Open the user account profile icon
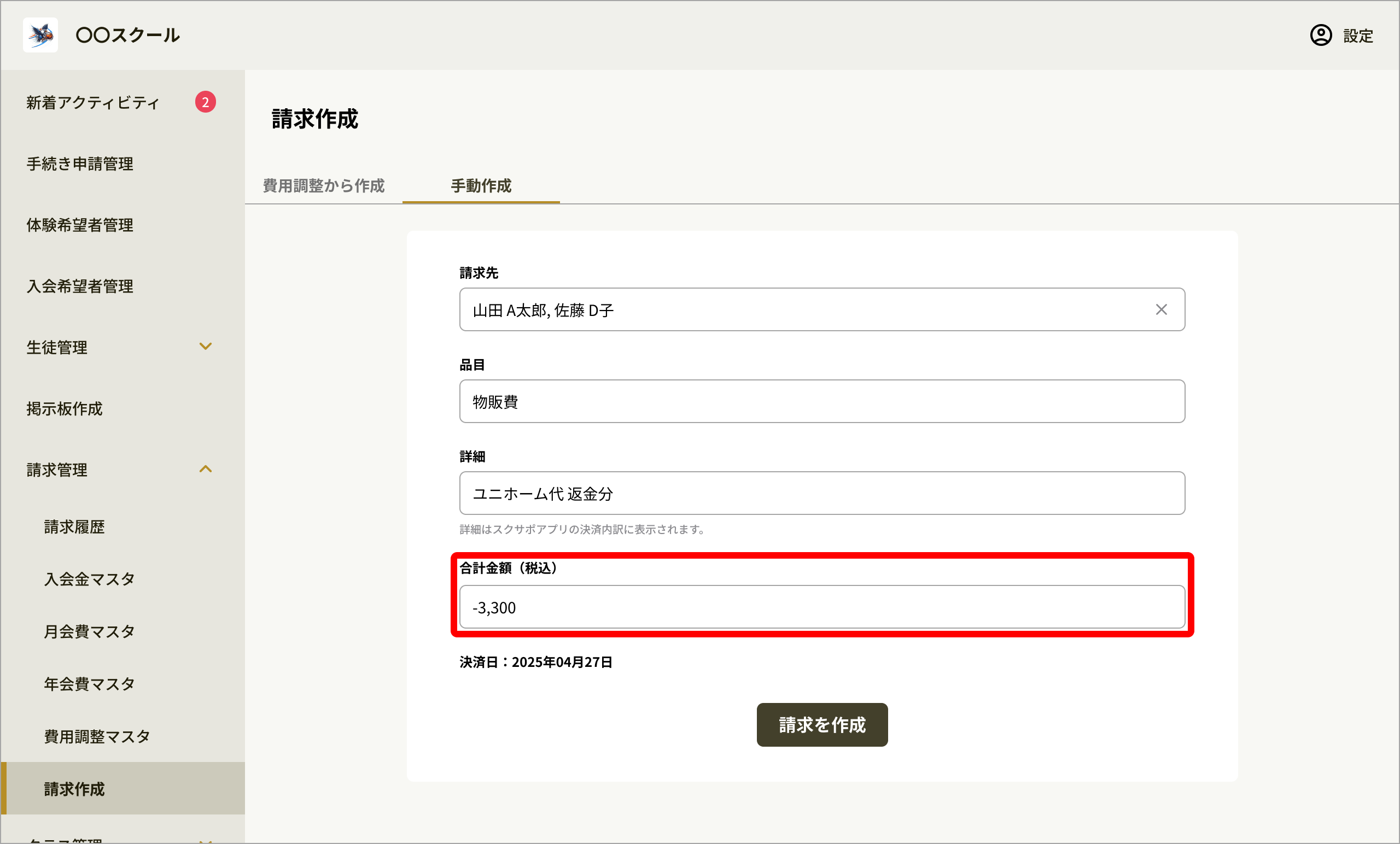 coord(1321,35)
